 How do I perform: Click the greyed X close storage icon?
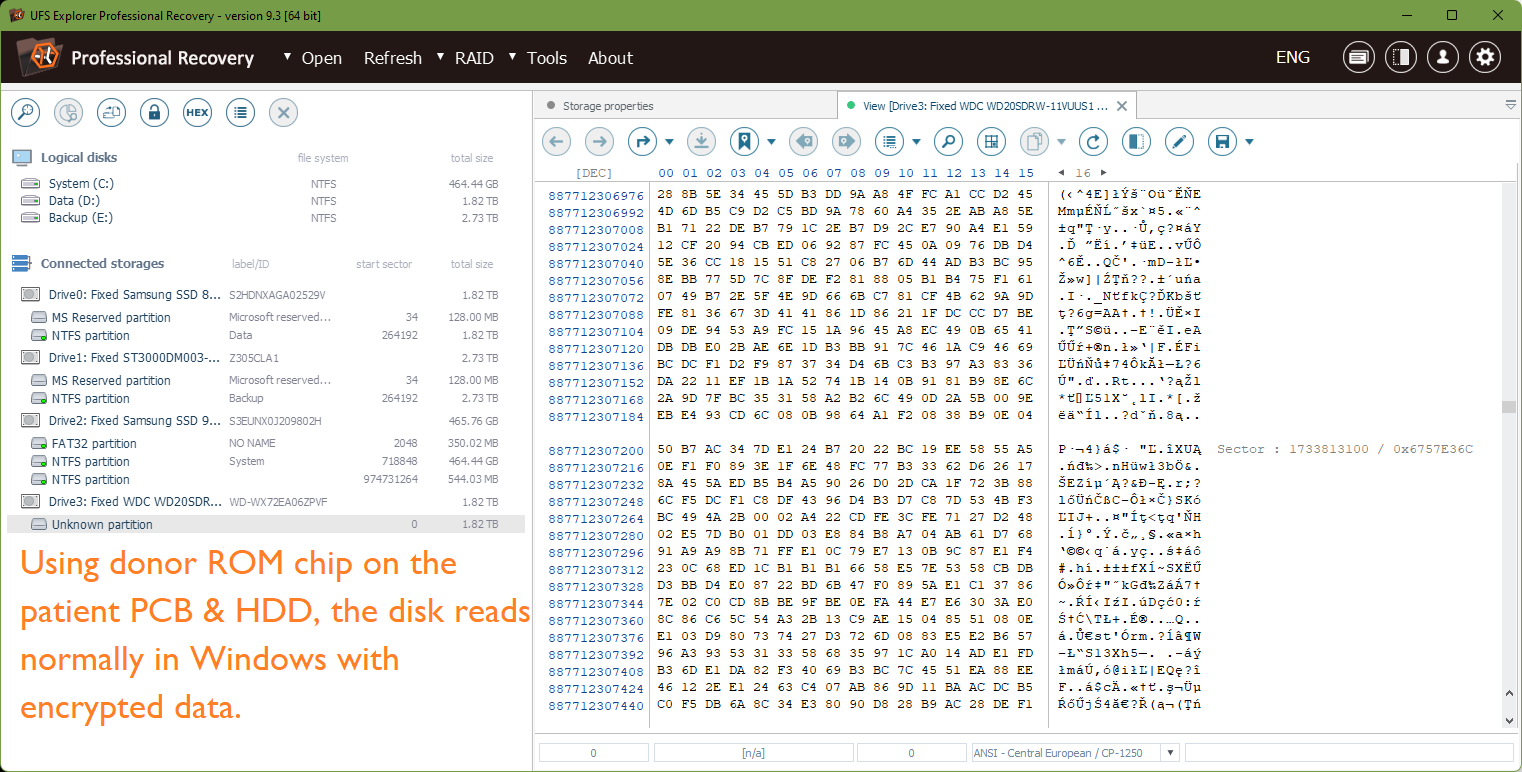tap(283, 113)
